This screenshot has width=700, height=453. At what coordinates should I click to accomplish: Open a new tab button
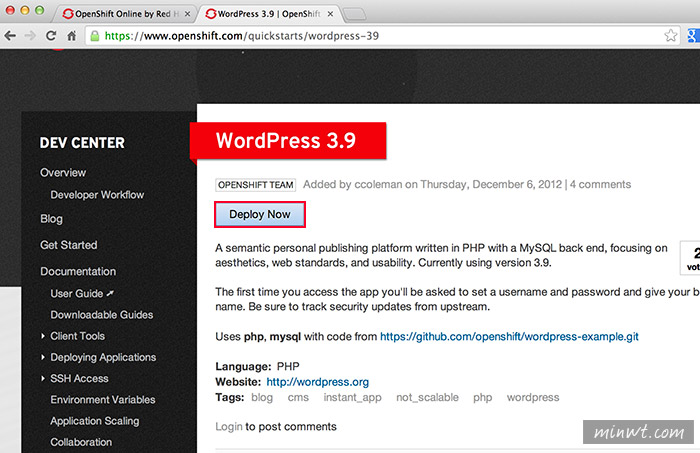pyautogui.click(x=355, y=14)
